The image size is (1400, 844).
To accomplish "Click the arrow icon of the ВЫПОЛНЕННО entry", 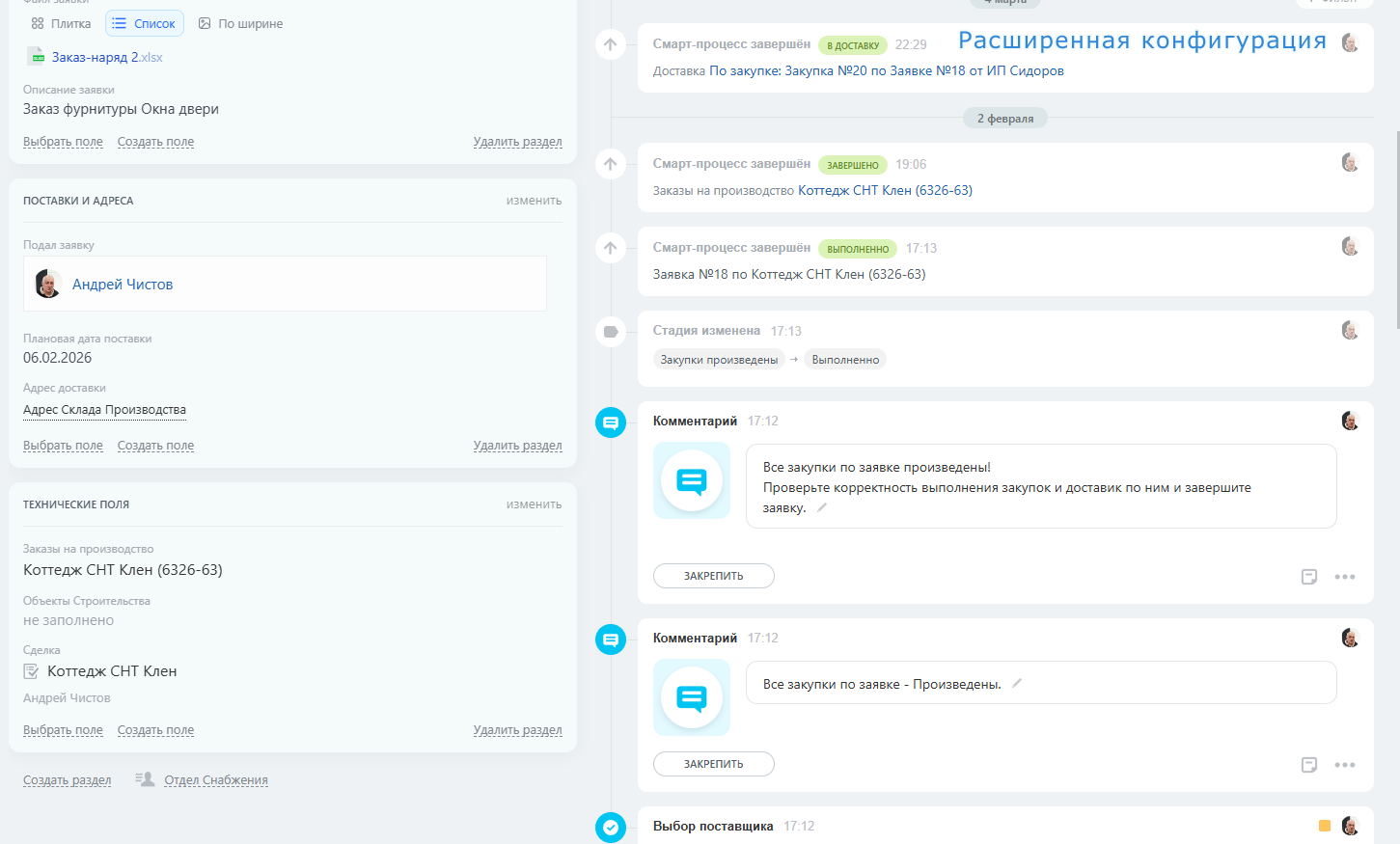I will click(611, 248).
